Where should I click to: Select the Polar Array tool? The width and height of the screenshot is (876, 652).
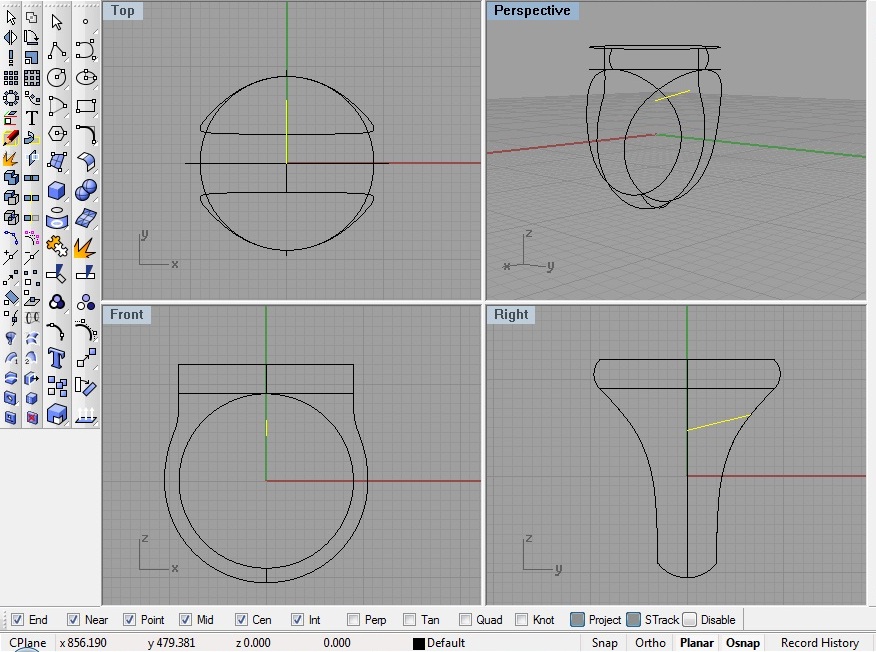(x=11, y=98)
